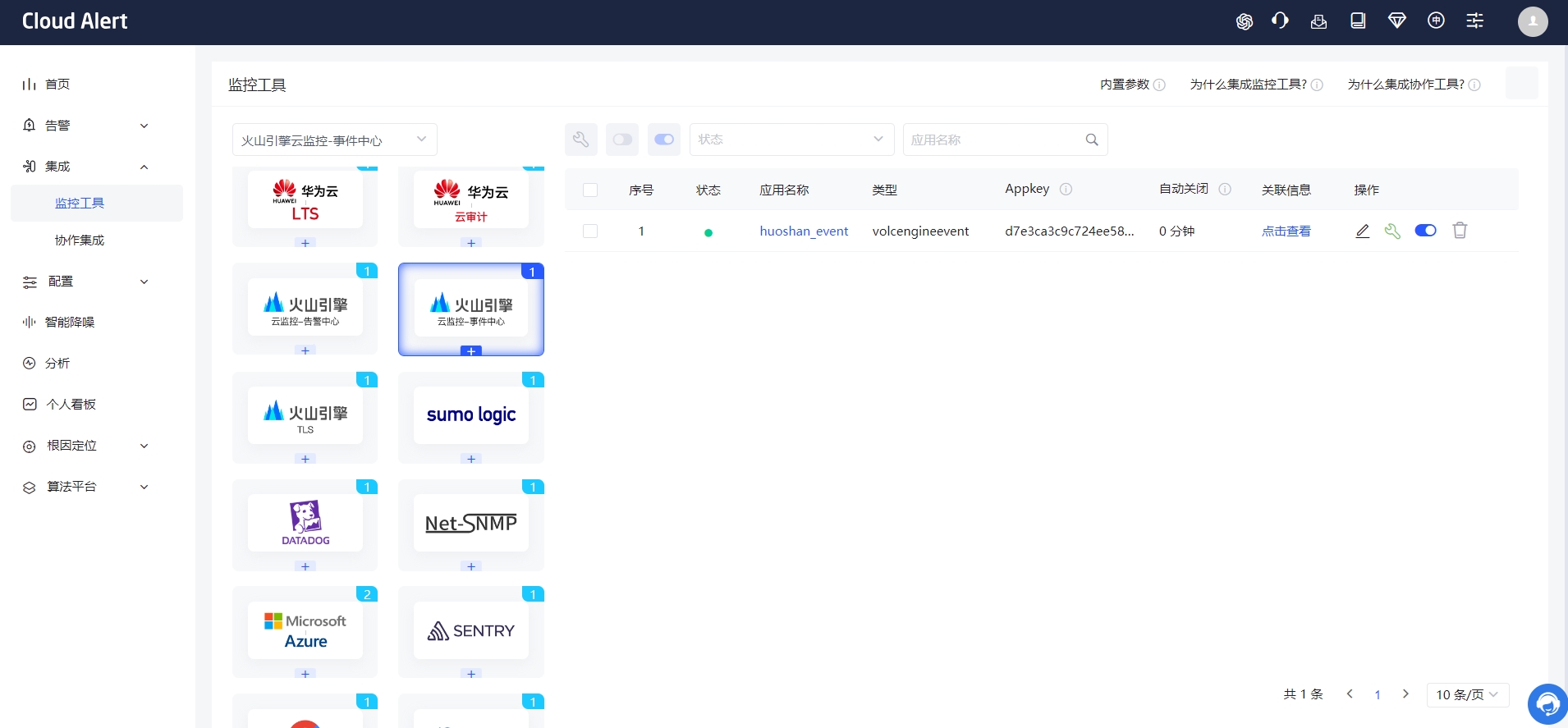Image resolution: width=1568 pixels, height=728 pixels.
Task: Open the diamond membership icon
Action: 1396,21
